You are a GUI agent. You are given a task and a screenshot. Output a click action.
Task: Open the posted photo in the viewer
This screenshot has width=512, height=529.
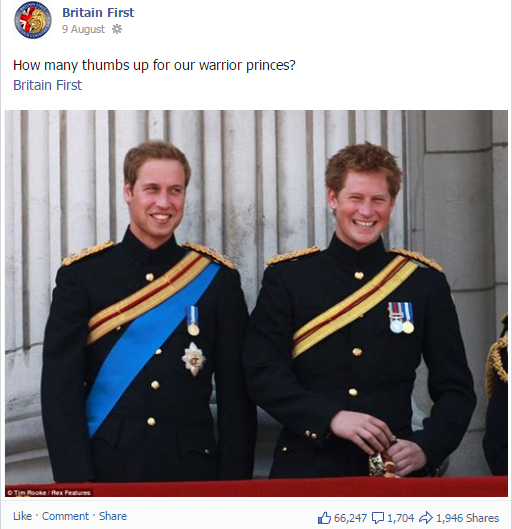256,303
